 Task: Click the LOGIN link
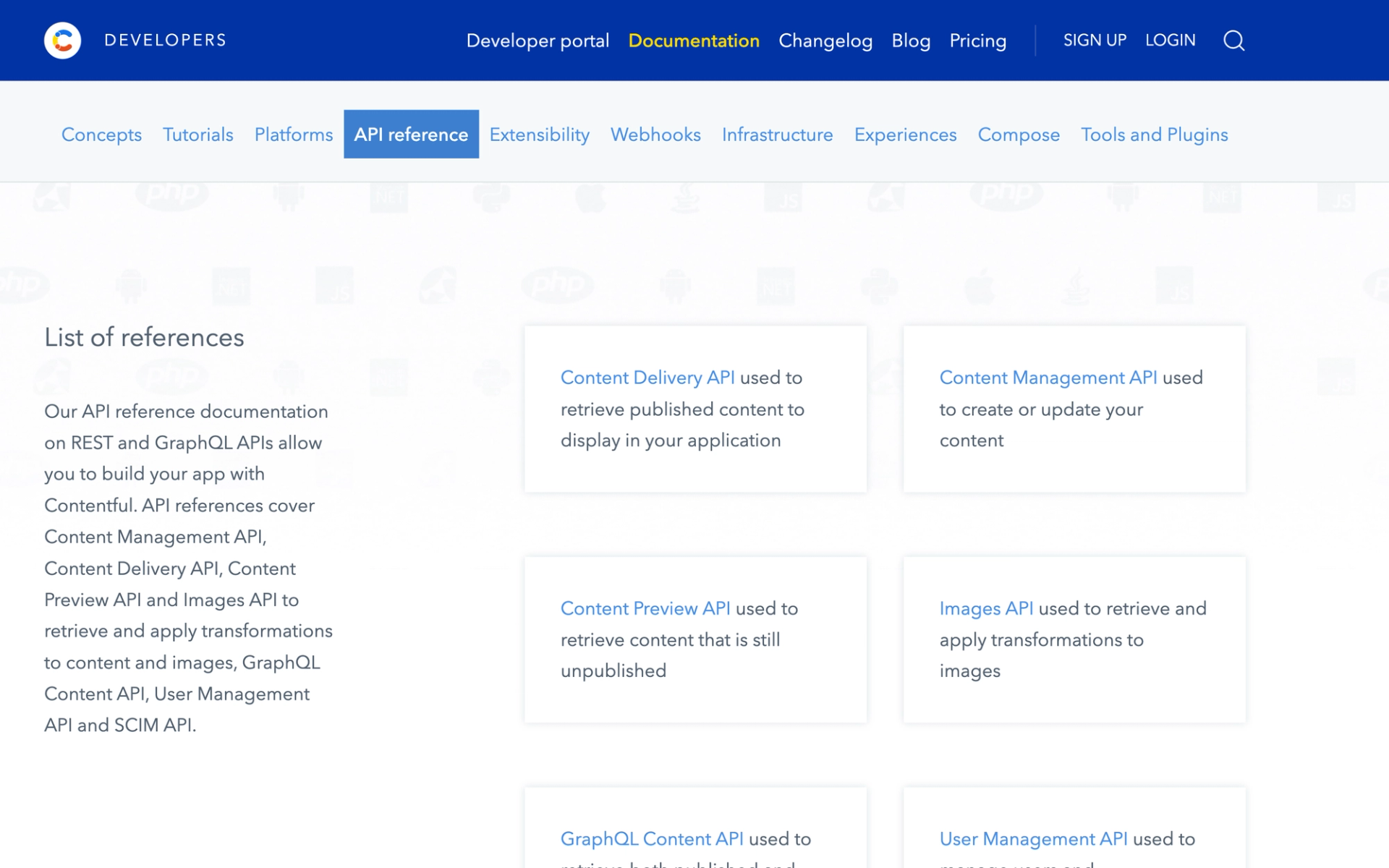pyautogui.click(x=1170, y=41)
